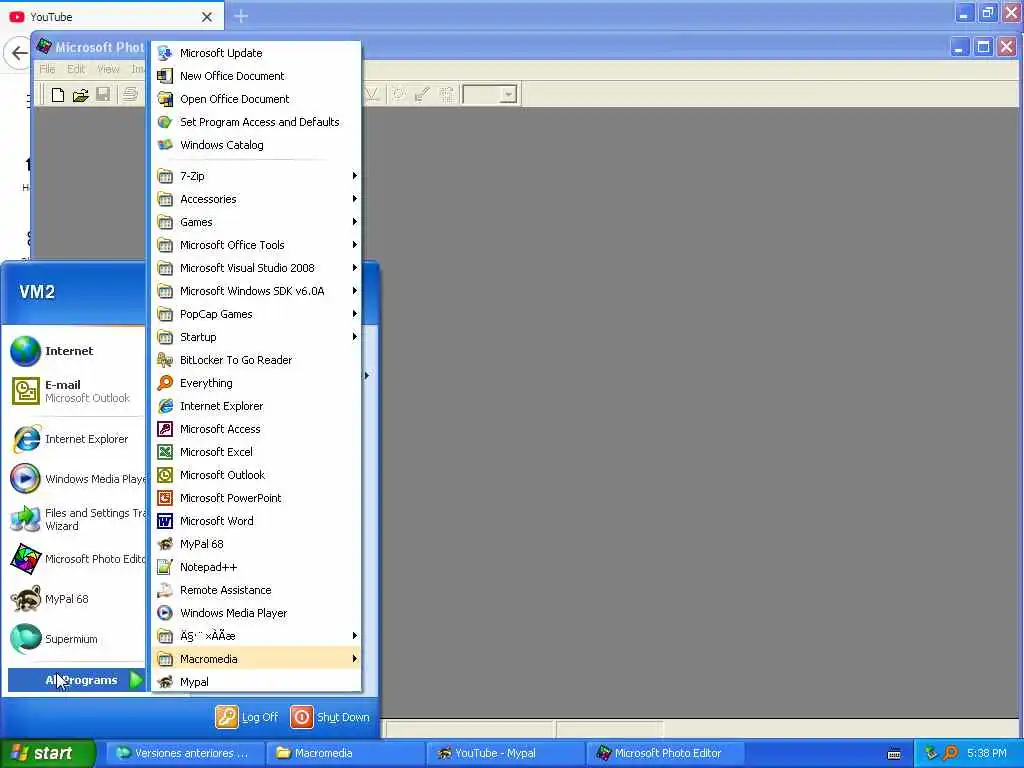The image size is (1024, 768).
Task: Click the Microsoft Excel icon
Action: (165, 452)
